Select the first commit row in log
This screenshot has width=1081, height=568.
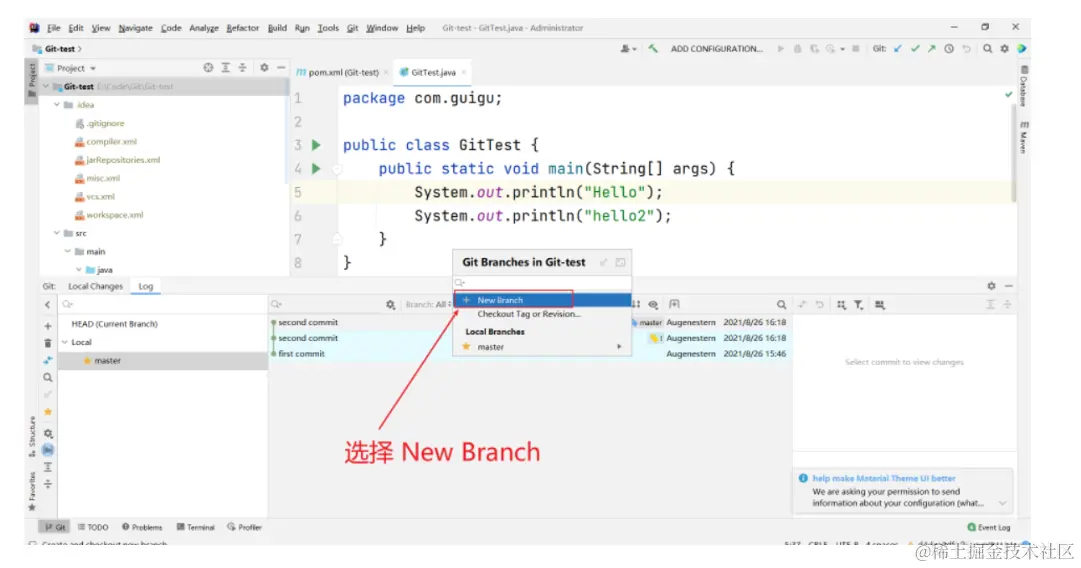tap(529, 354)
